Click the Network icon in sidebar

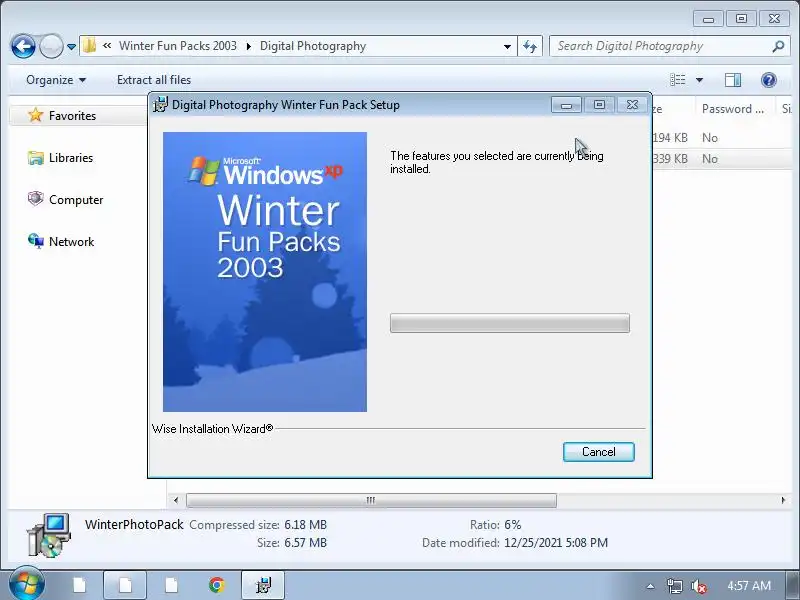[35, 240]
